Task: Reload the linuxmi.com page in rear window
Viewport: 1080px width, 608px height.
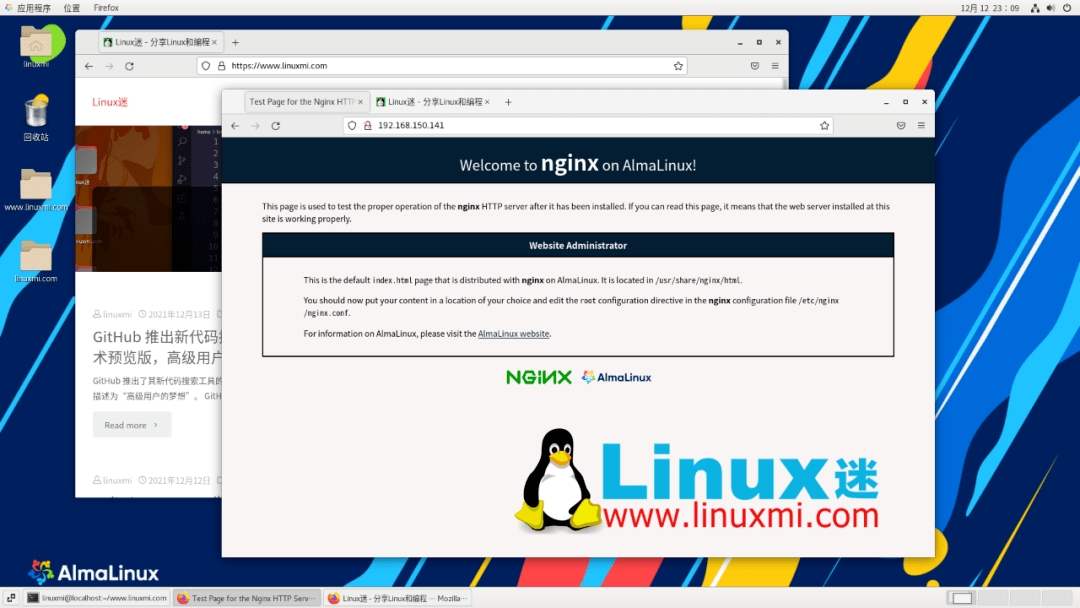Action: [129, 66]
